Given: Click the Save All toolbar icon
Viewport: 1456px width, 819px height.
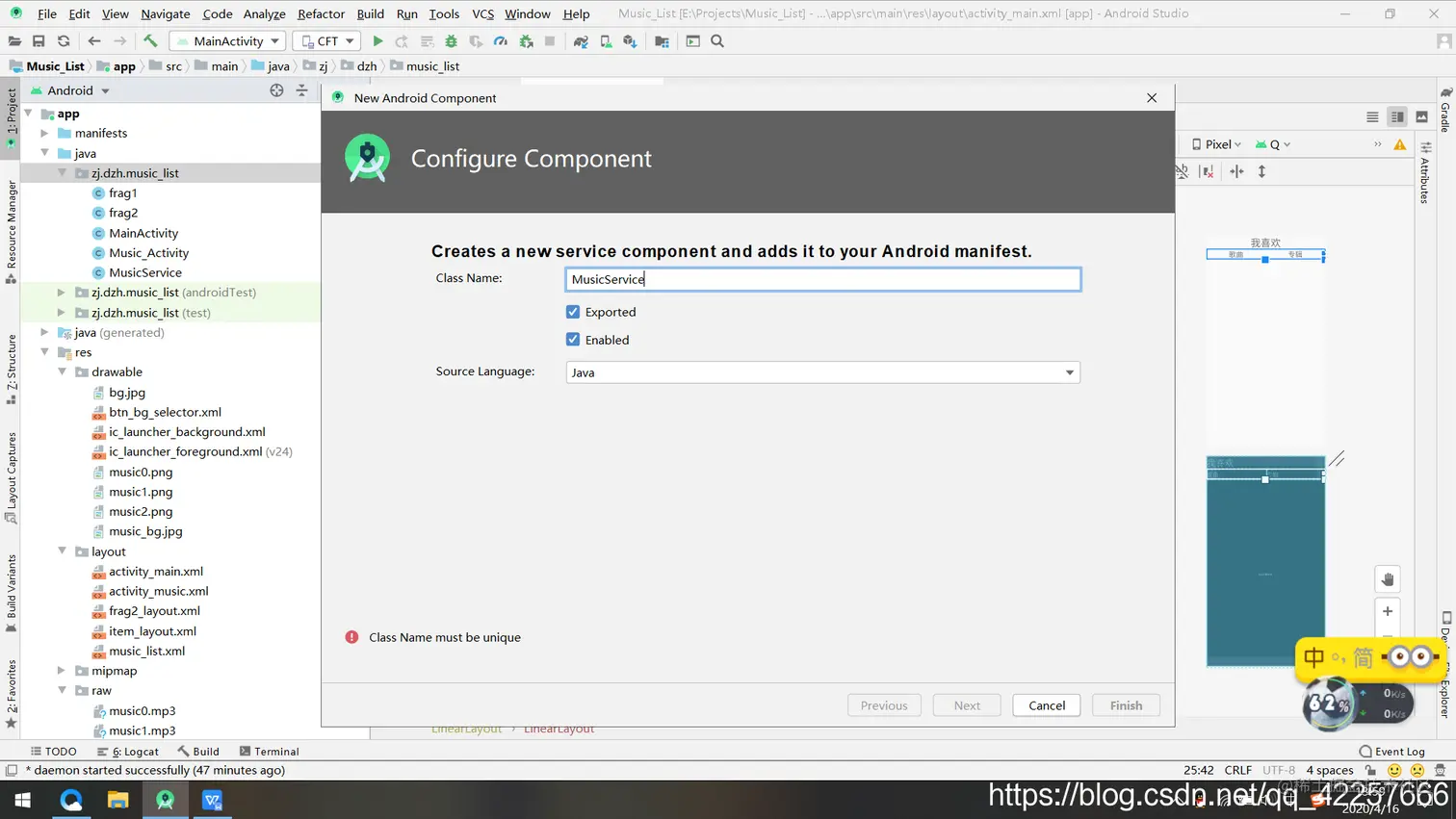Looking at the screenshot, I should click(x=39, y=41).
